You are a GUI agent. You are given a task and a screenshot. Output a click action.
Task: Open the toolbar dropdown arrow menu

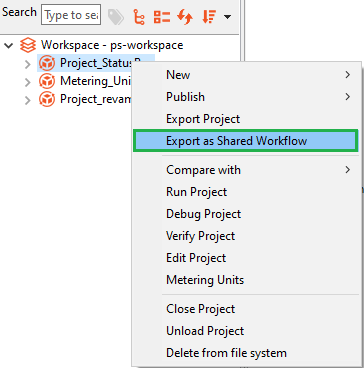coord(227,17)
